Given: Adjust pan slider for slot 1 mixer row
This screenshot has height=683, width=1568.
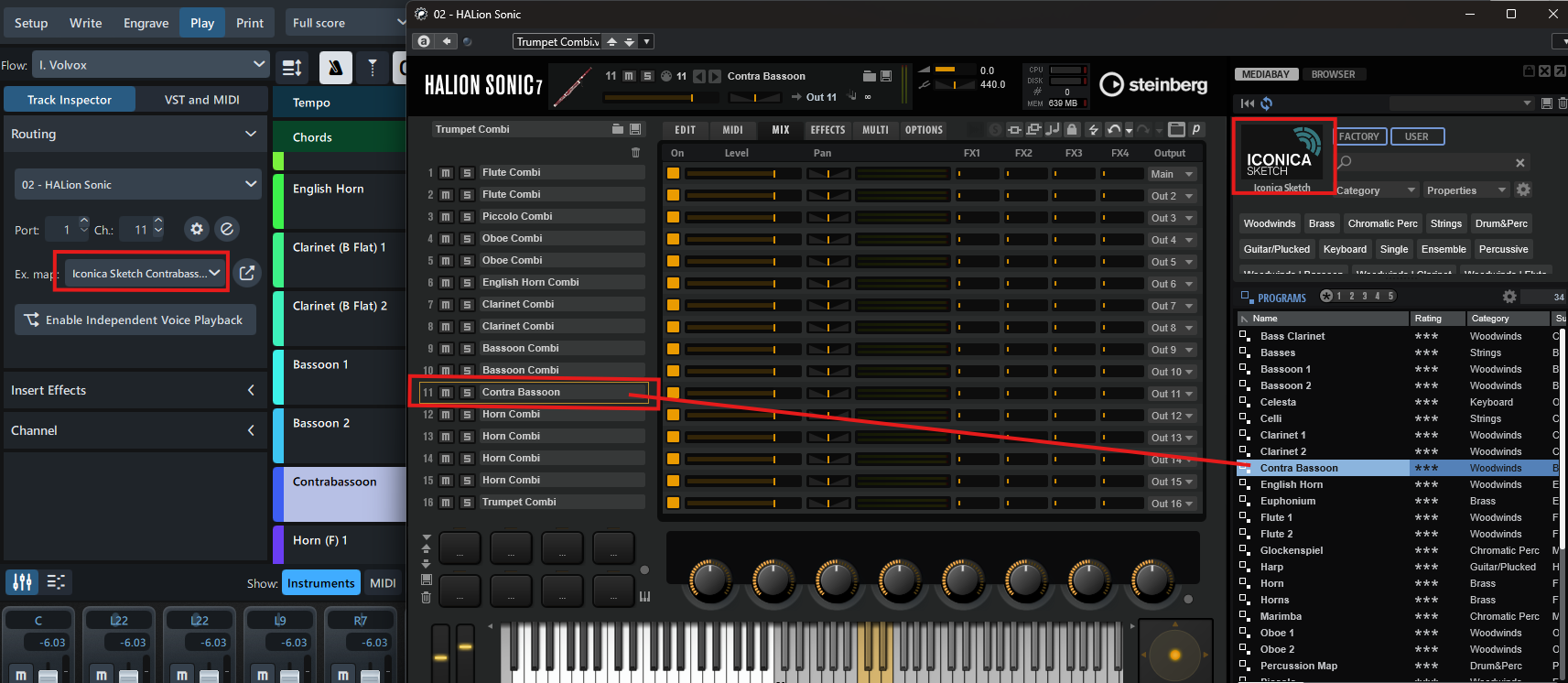Looking at the screenshot, I should click(827, 173).
